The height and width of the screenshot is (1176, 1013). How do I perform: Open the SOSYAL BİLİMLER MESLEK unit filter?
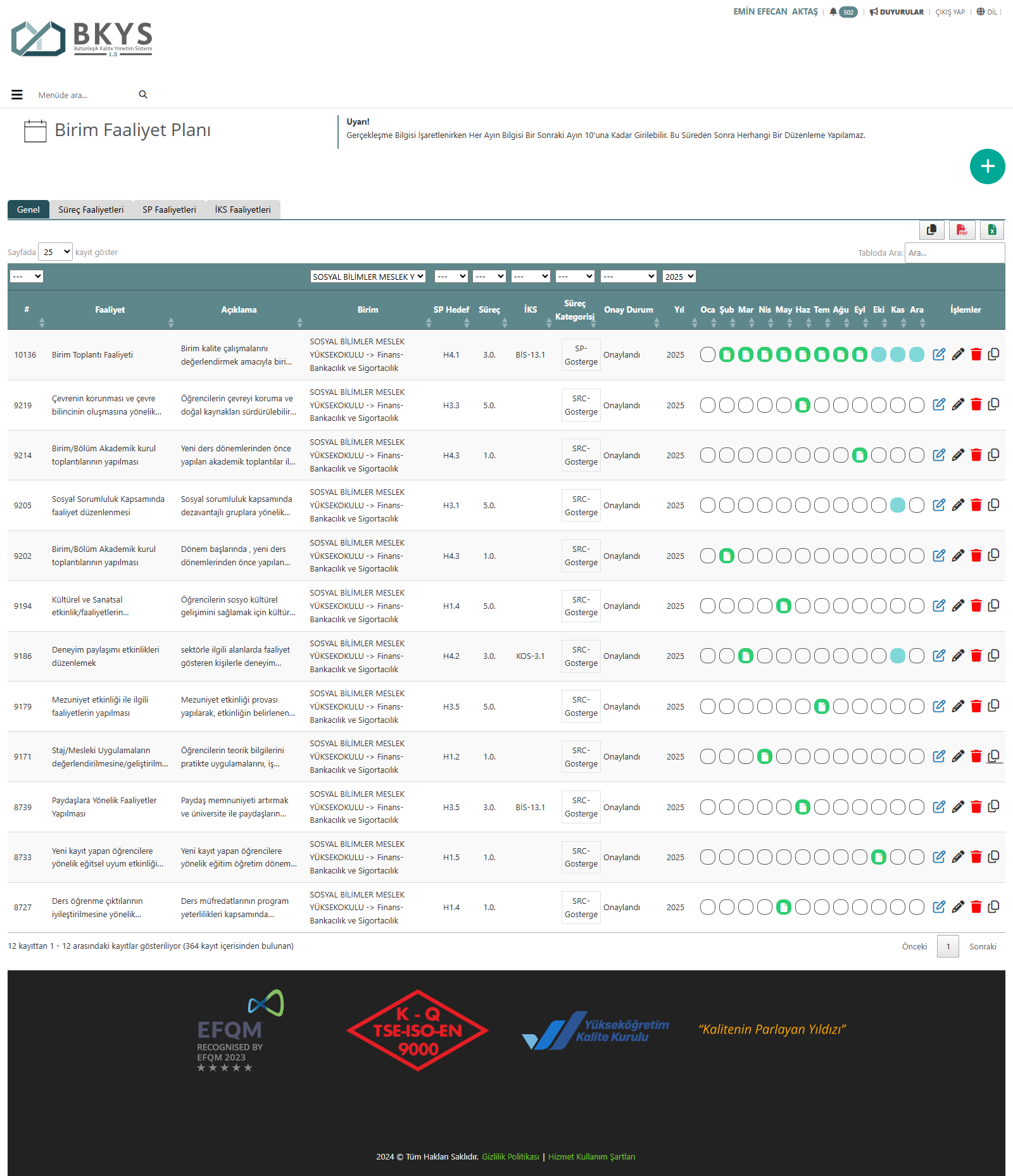click(368, 277)
